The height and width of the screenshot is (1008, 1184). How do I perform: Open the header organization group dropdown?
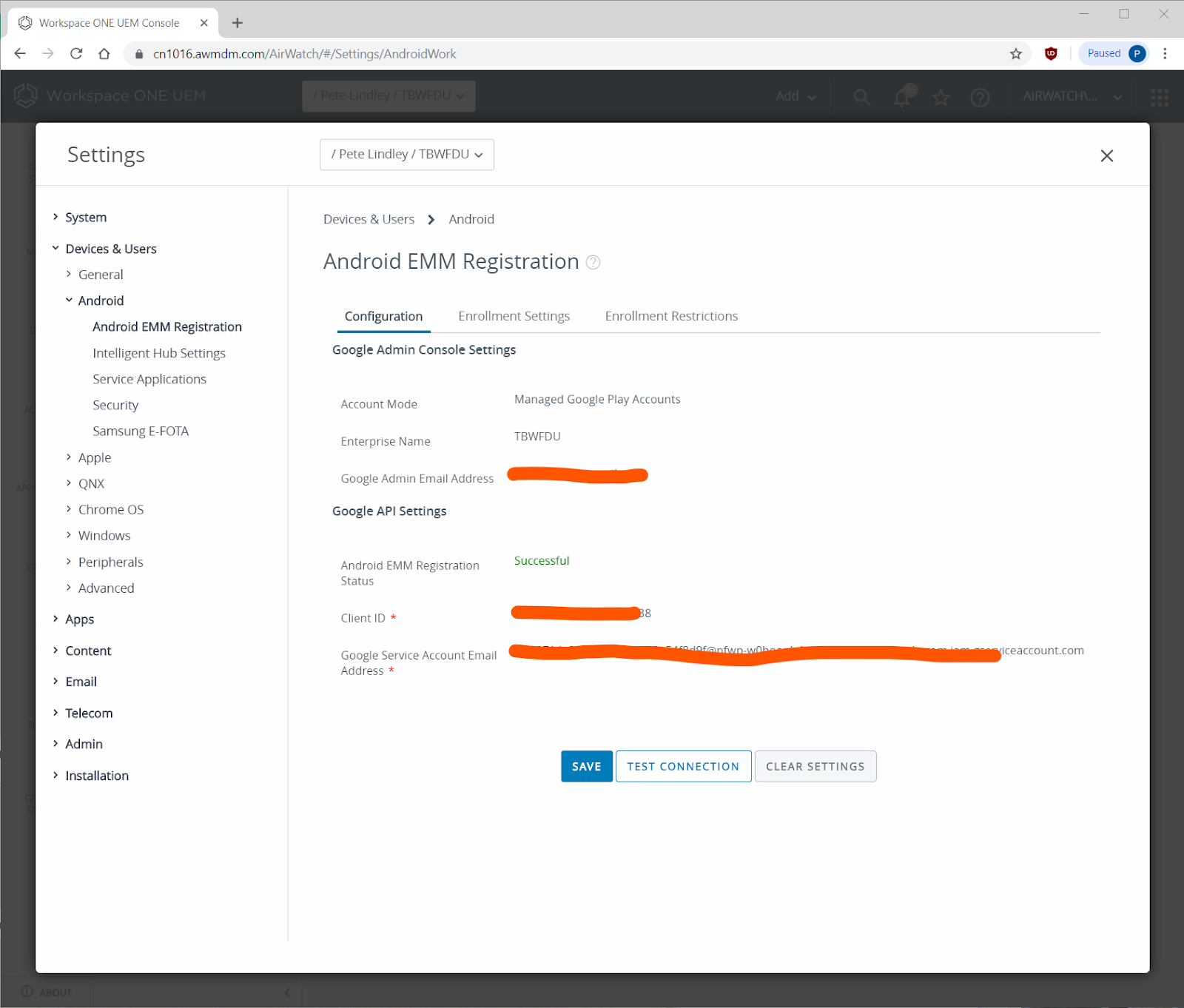[388, 96]
